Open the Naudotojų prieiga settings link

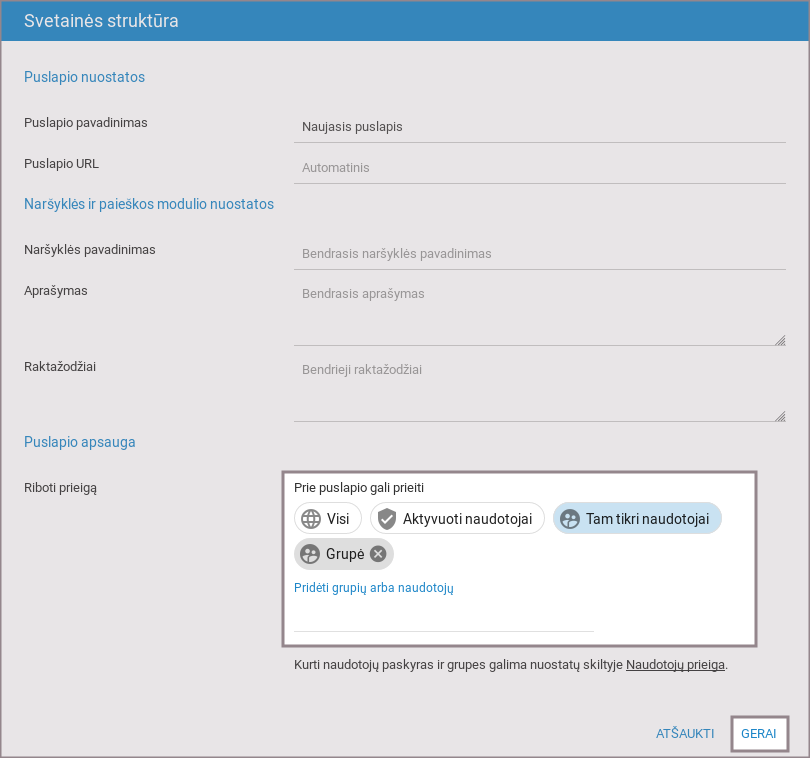tap(675, 664)
